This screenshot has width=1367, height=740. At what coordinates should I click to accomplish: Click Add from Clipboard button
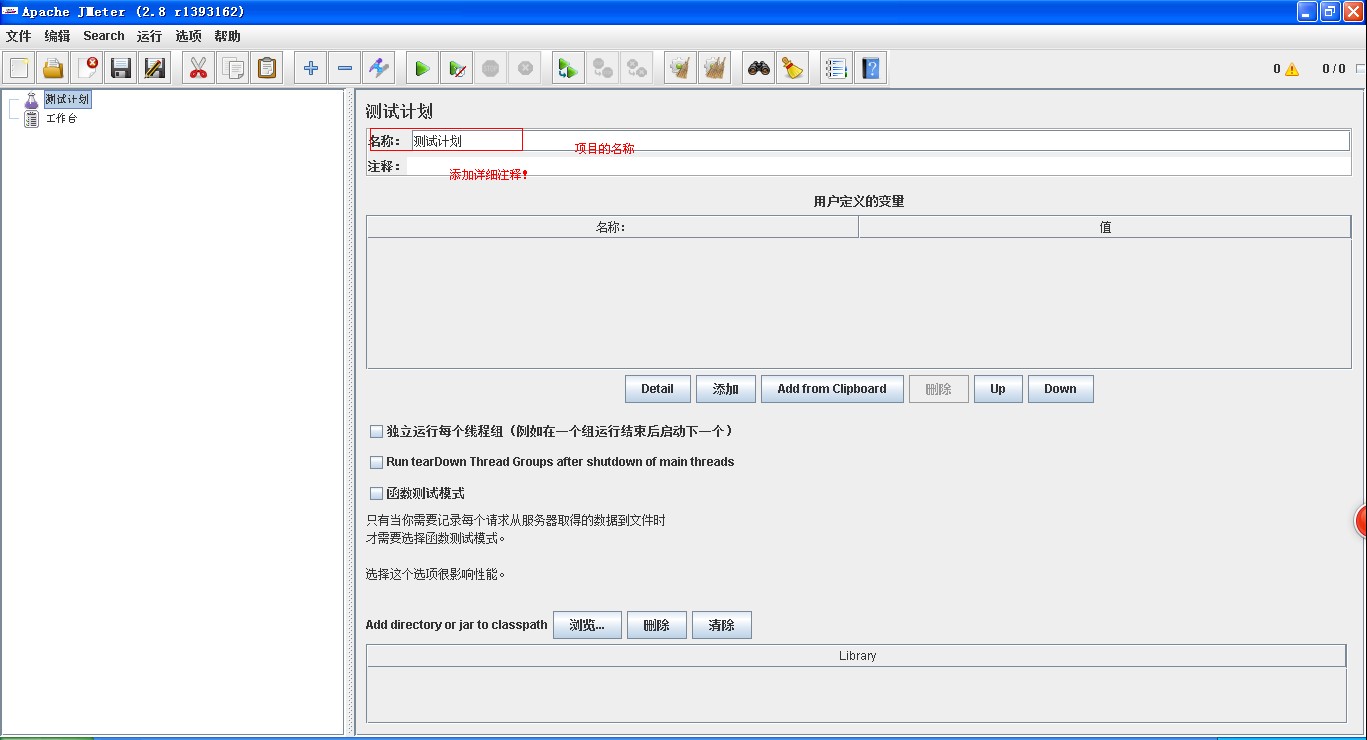tap(832, 389)
